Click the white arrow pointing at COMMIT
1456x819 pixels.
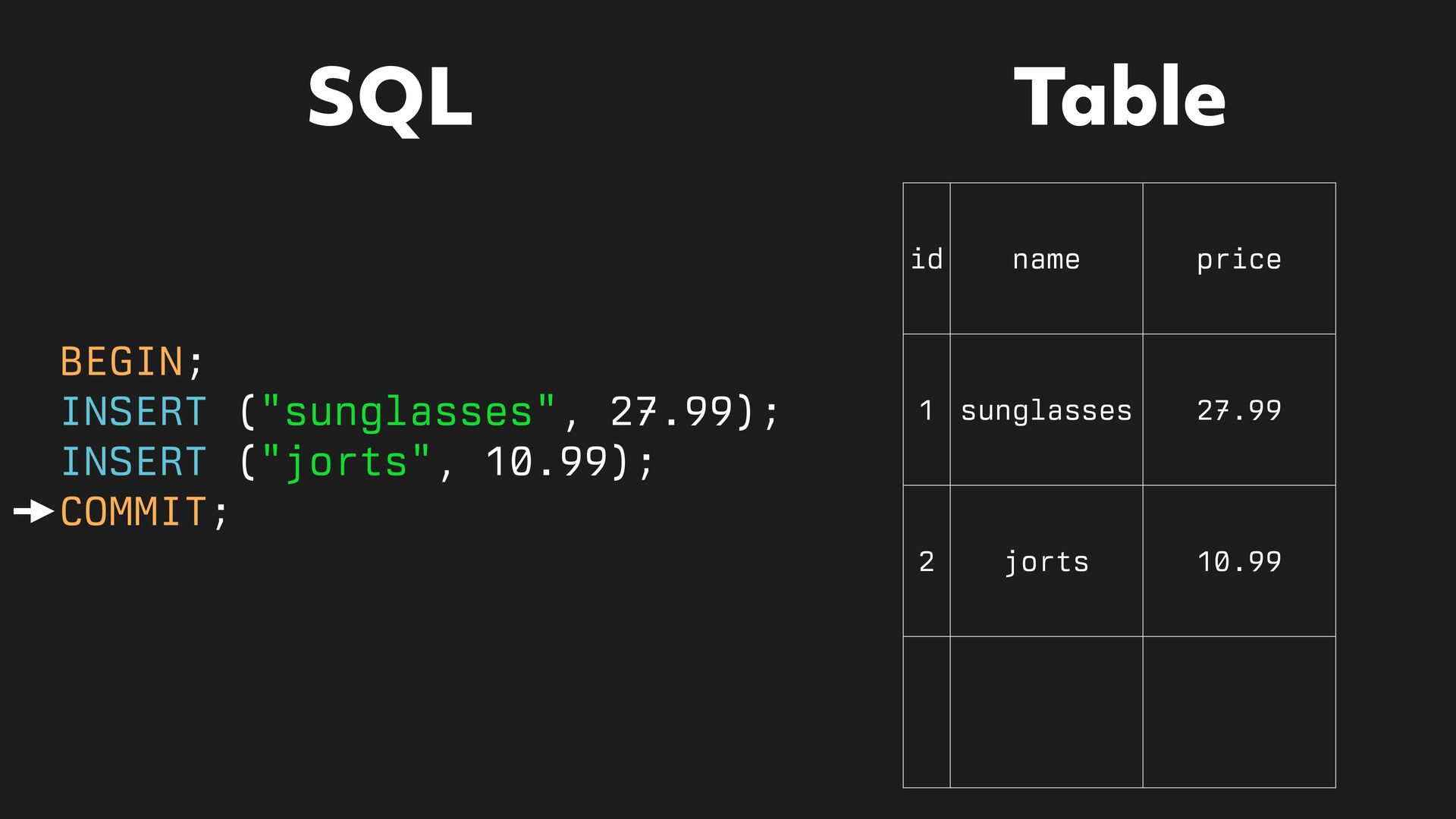tap(33, 513)
